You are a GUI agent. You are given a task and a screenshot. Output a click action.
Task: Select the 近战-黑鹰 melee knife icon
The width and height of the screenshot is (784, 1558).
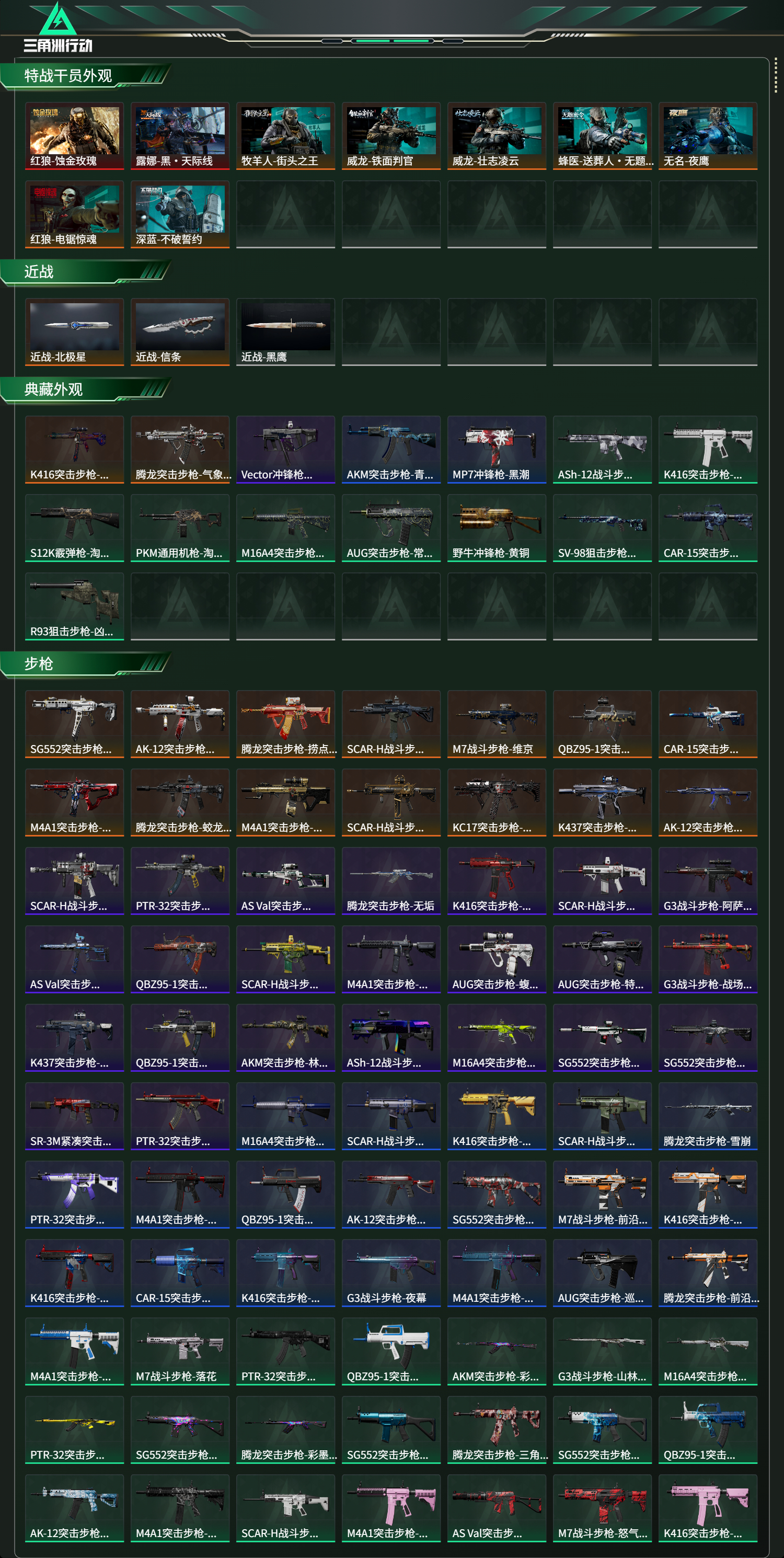[x=285, y=332]
